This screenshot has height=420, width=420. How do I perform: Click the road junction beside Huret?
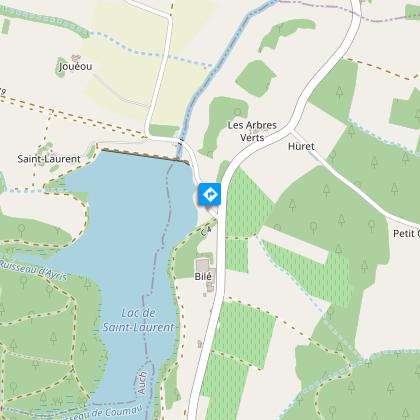coord(292,130)
